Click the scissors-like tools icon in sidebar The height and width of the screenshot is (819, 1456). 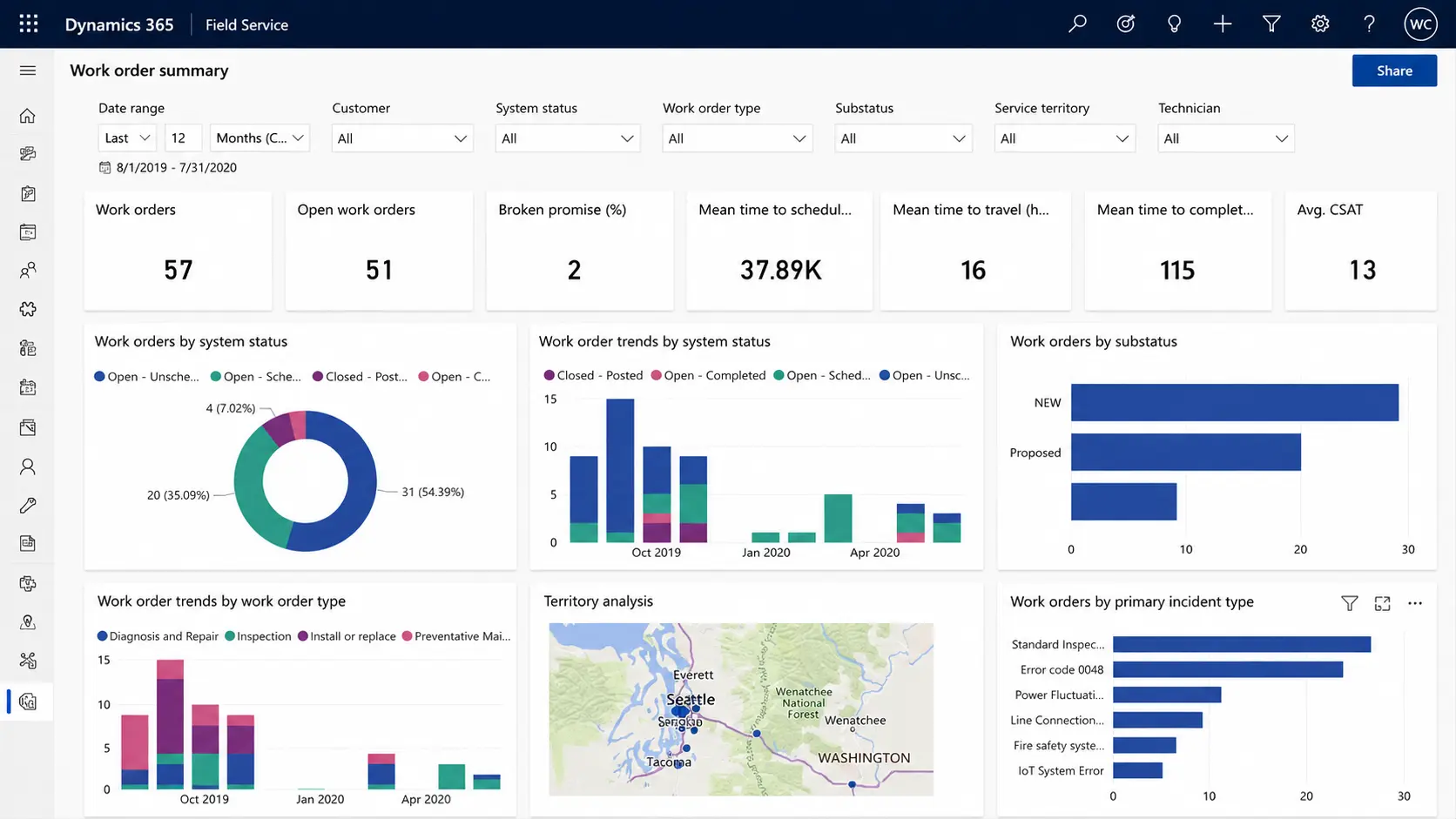[x=28, y=661]
